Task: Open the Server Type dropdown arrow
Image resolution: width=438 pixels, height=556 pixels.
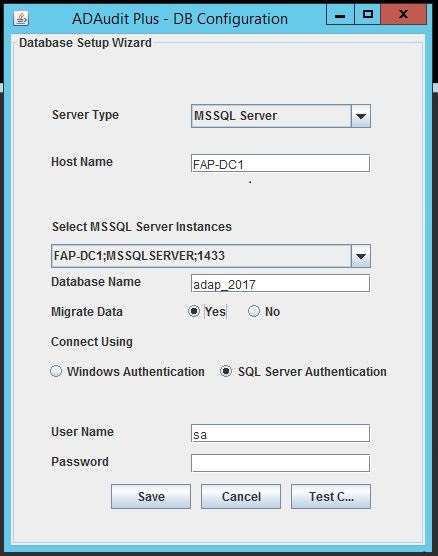Action: (361, 116)
